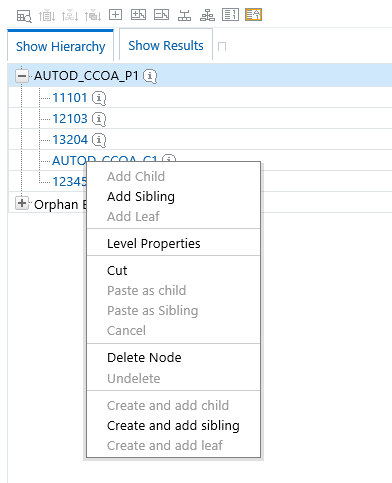Click the single-level hierarchy toolbar icon
Viewport: 392px width, 483px height.
pyautogui.click(x=184, y=15)
